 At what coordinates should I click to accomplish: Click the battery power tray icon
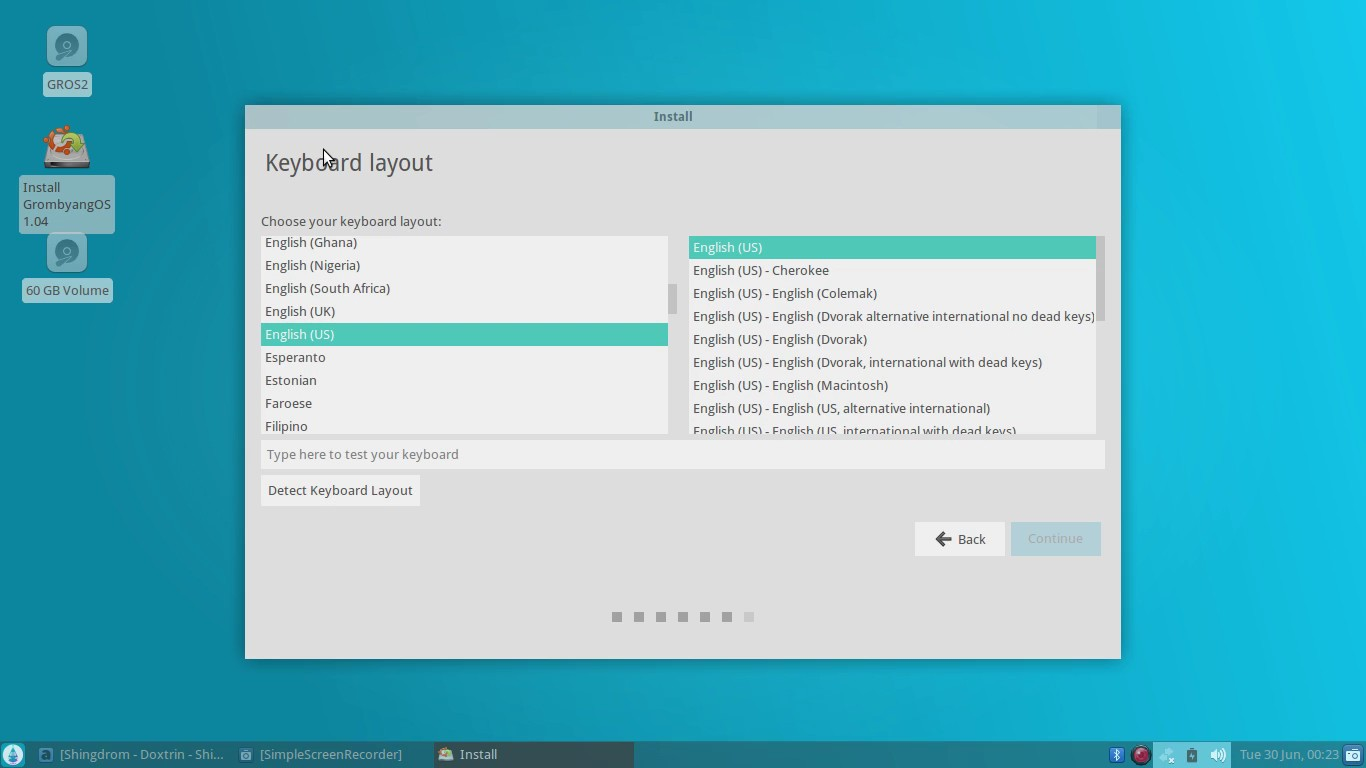(x=1192, y=755)
